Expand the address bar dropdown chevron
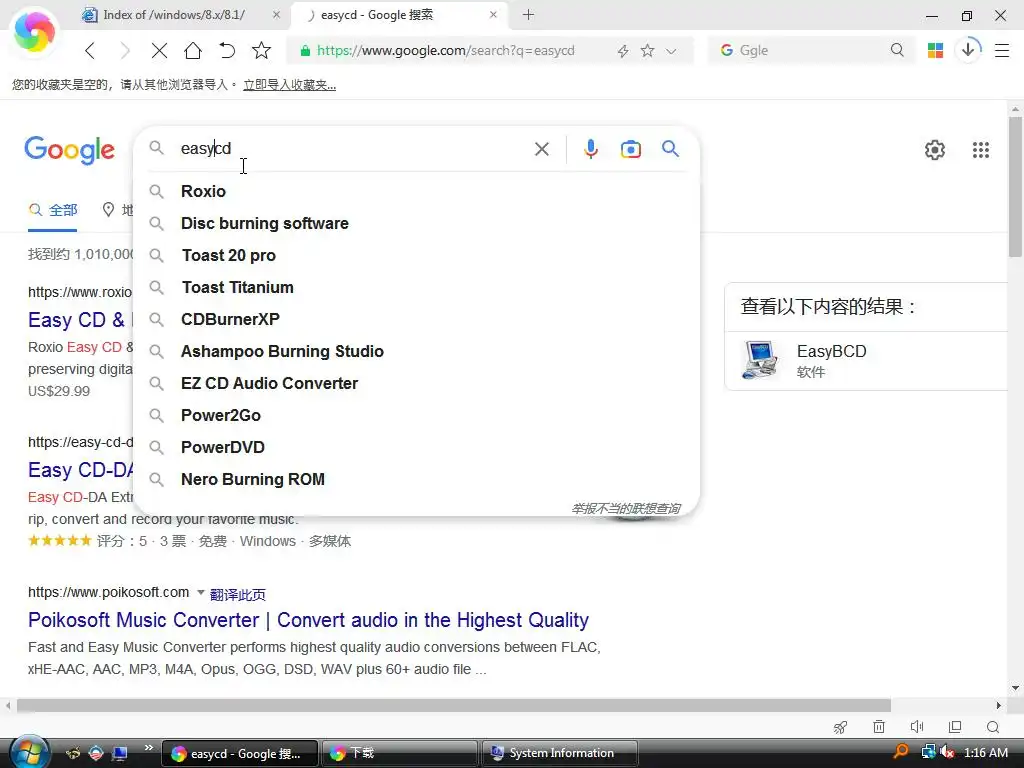 (x=671, y=51)
